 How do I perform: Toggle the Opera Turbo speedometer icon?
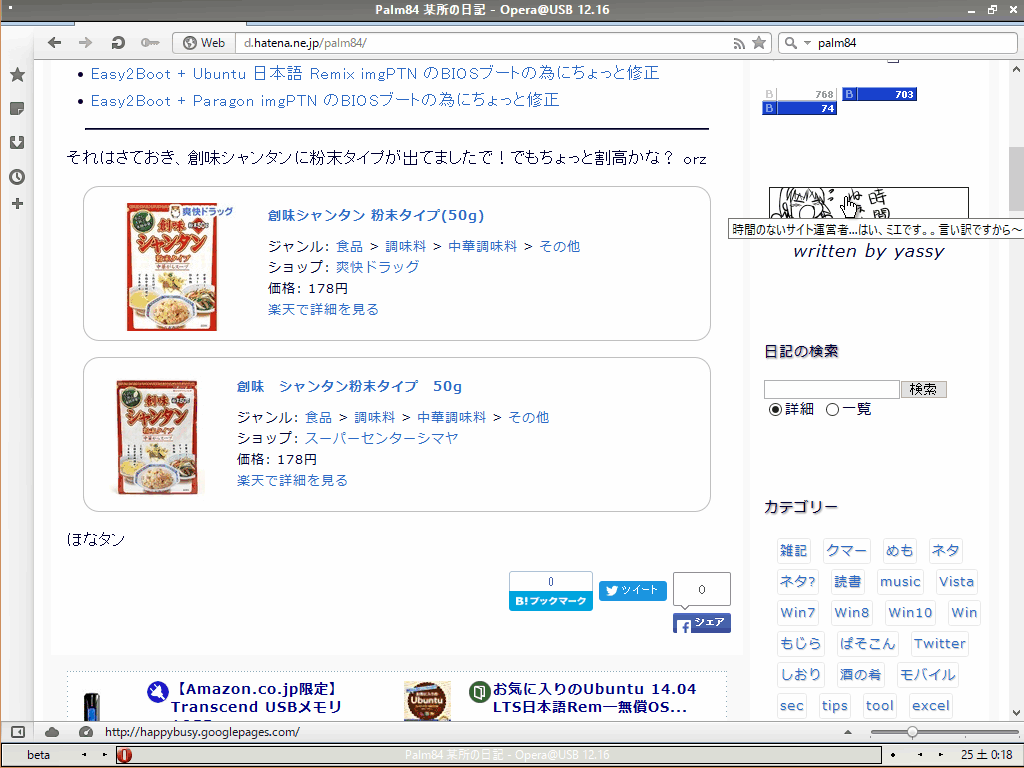pyautogui.click(x=86, y=732)
